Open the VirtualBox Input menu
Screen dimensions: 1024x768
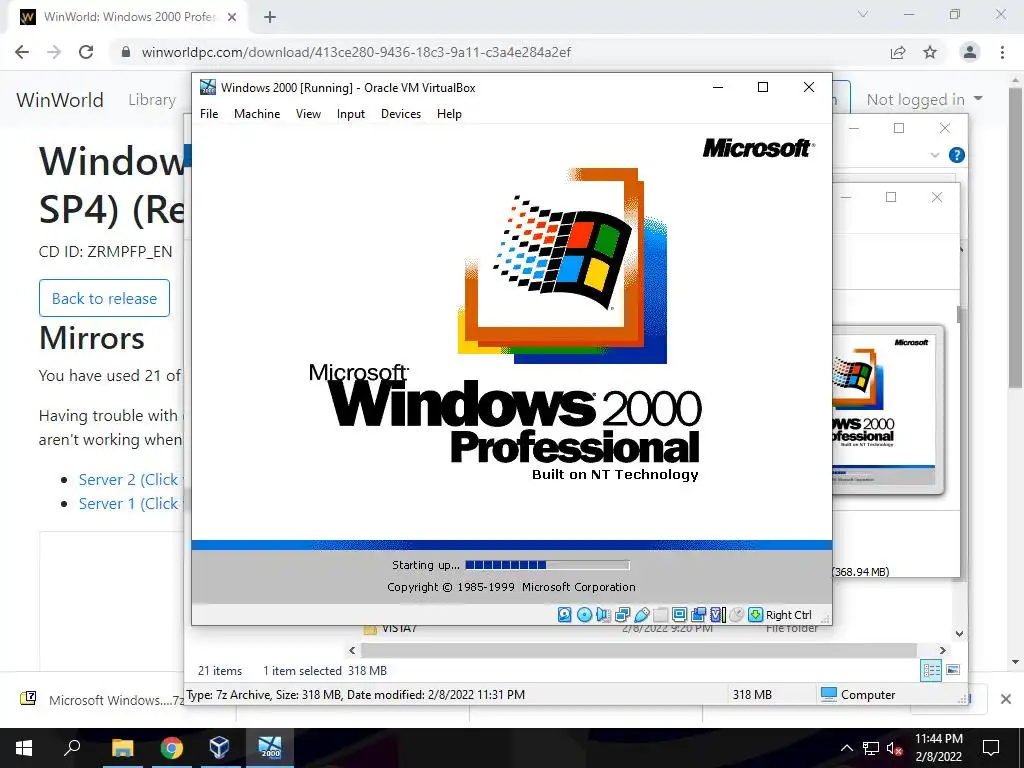[351, 114]
